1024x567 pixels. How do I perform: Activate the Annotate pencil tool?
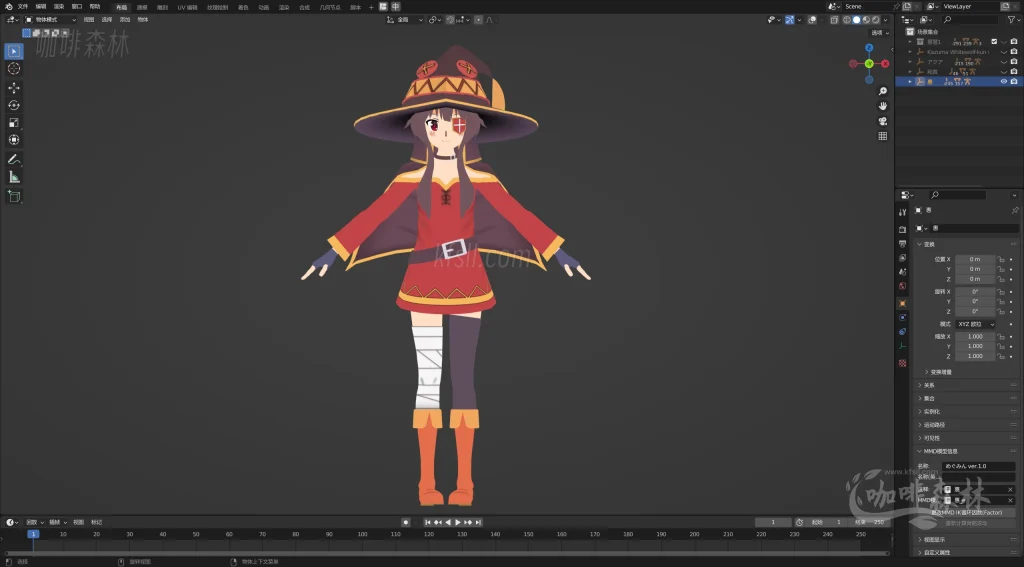coord(14,159)
